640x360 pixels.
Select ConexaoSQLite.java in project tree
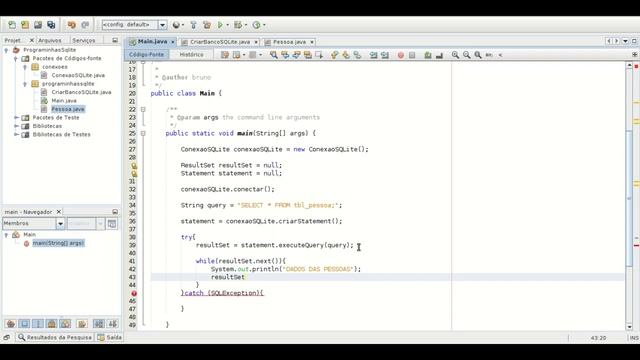point(78,76)
